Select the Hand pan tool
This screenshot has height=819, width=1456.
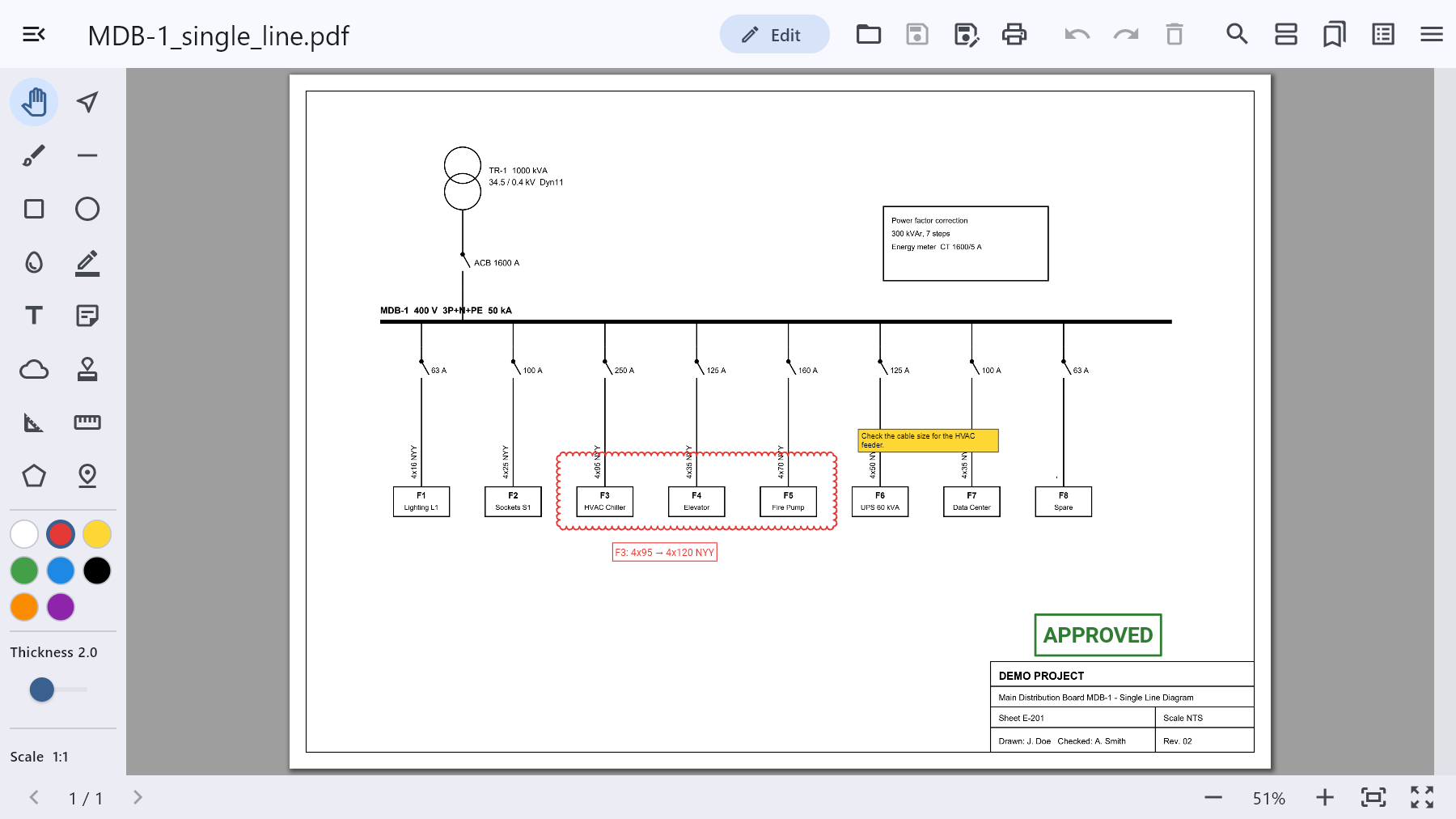[x=34, y=102]
